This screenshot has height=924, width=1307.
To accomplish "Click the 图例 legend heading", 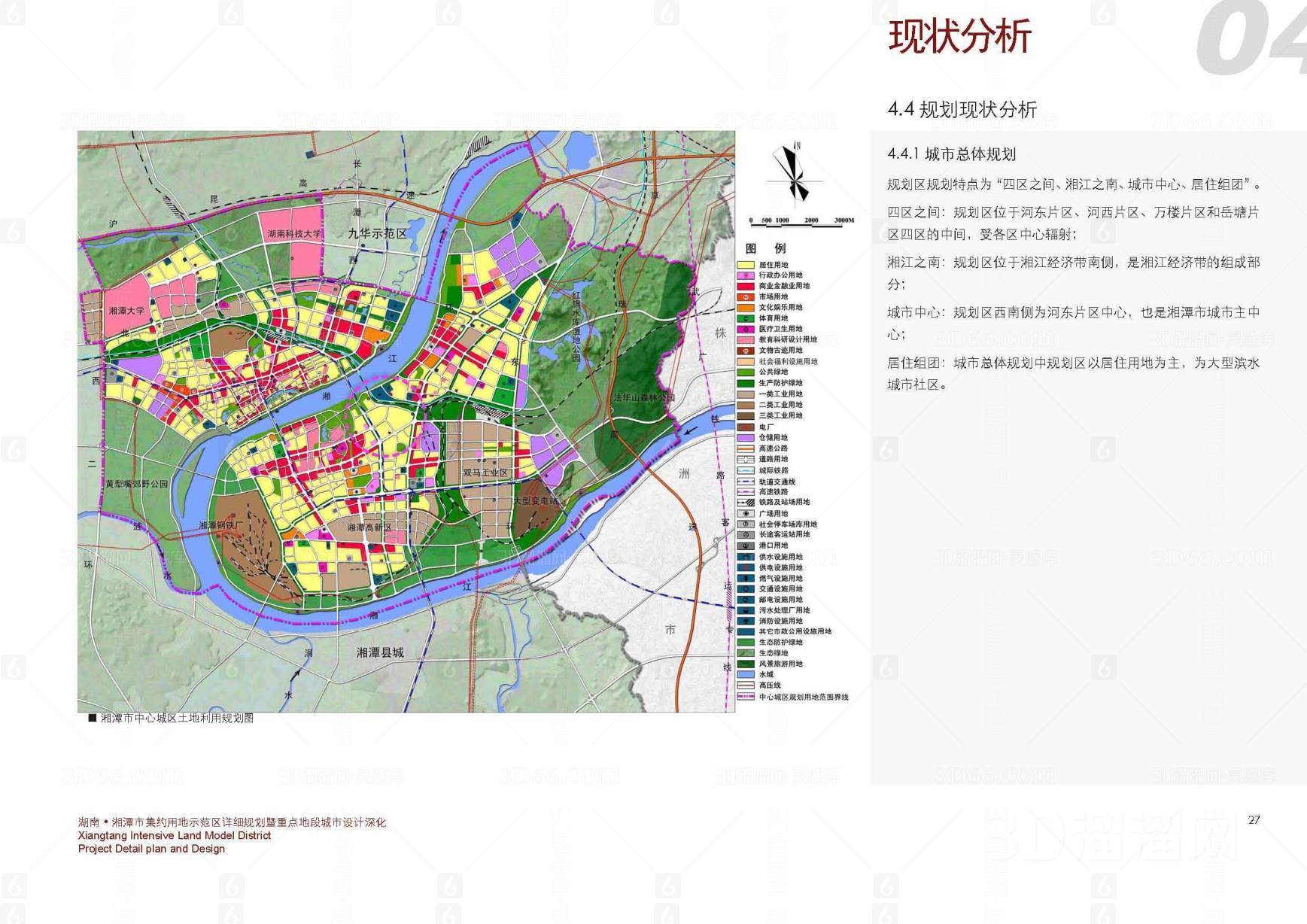I will point(765,248).
